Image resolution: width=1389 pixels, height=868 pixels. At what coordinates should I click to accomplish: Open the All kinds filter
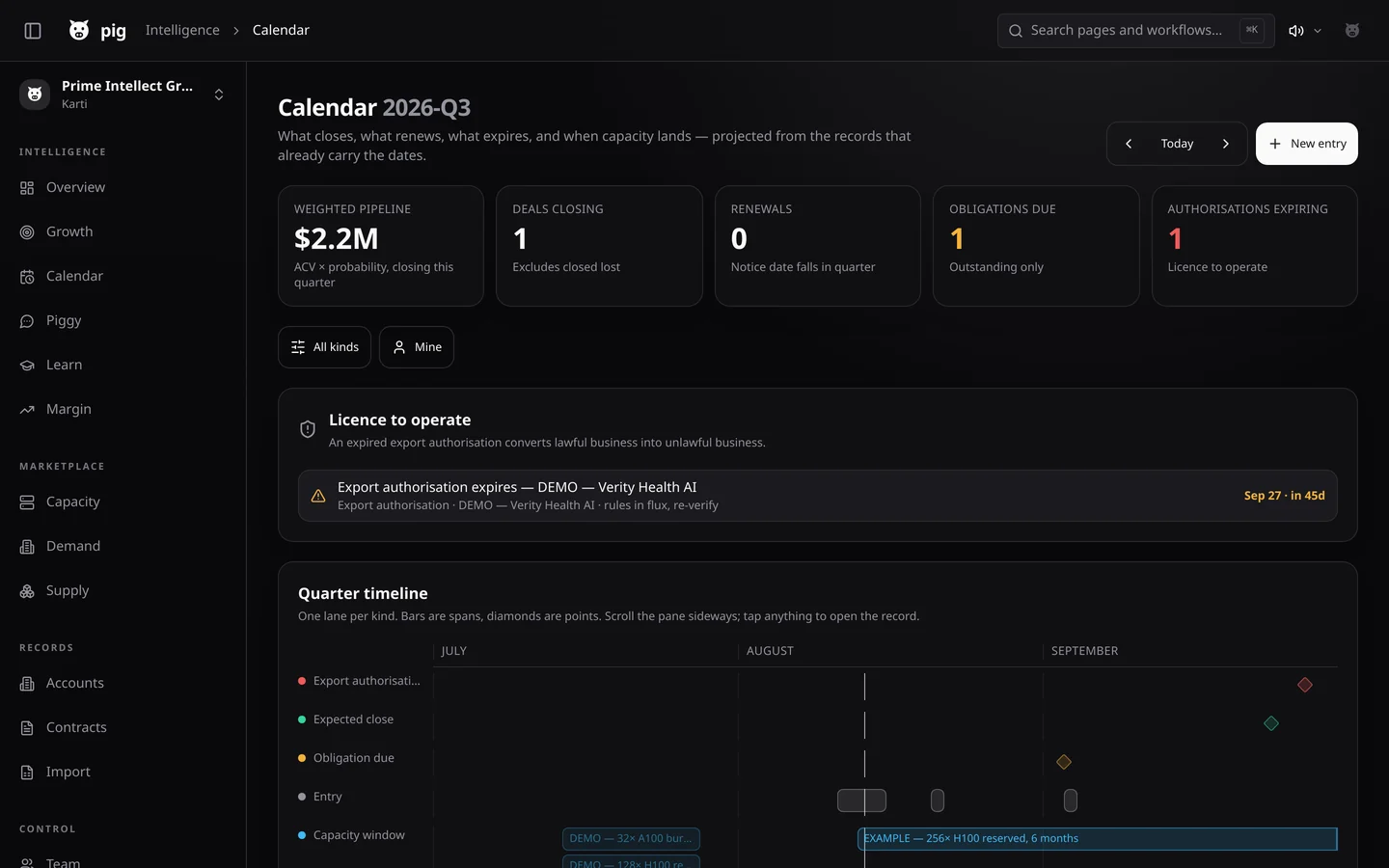click(x=324, y=347)
